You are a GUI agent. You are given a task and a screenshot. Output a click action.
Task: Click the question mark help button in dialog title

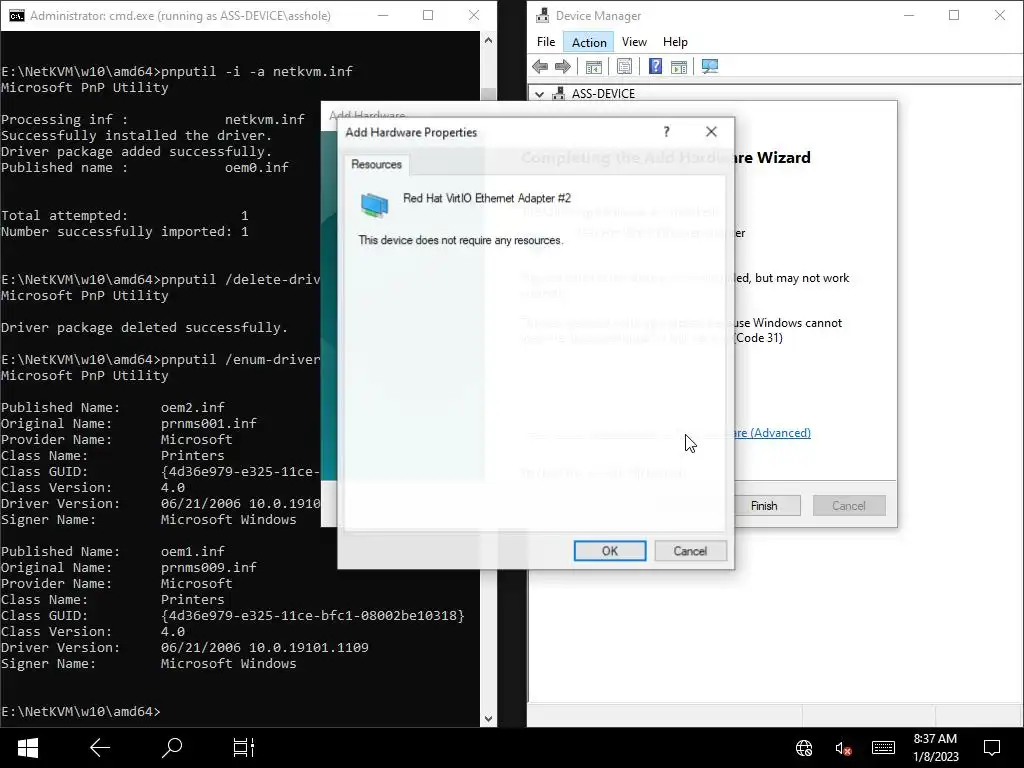point(666,132)
